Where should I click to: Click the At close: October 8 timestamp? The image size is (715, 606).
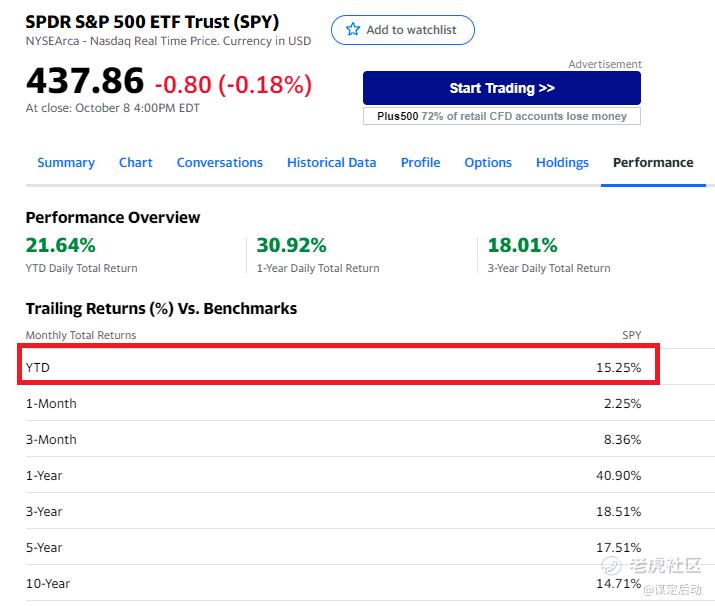(113, 108)
